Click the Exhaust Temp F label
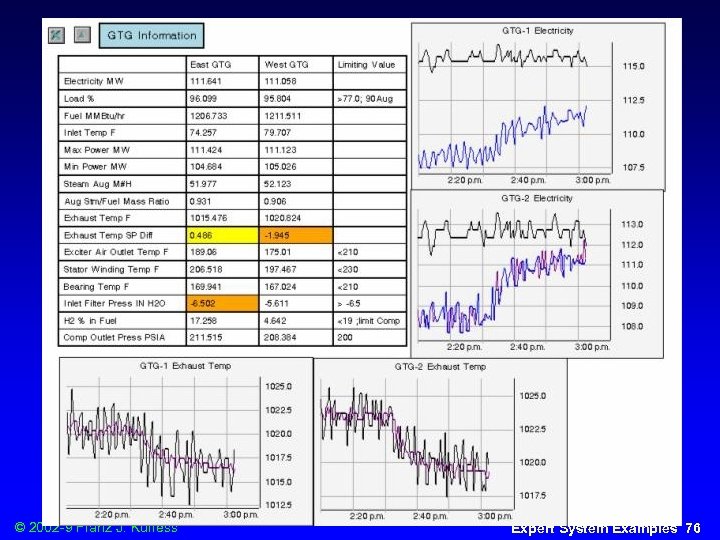The width and height of the screenshot is (720, 540). tap(97, 218)
